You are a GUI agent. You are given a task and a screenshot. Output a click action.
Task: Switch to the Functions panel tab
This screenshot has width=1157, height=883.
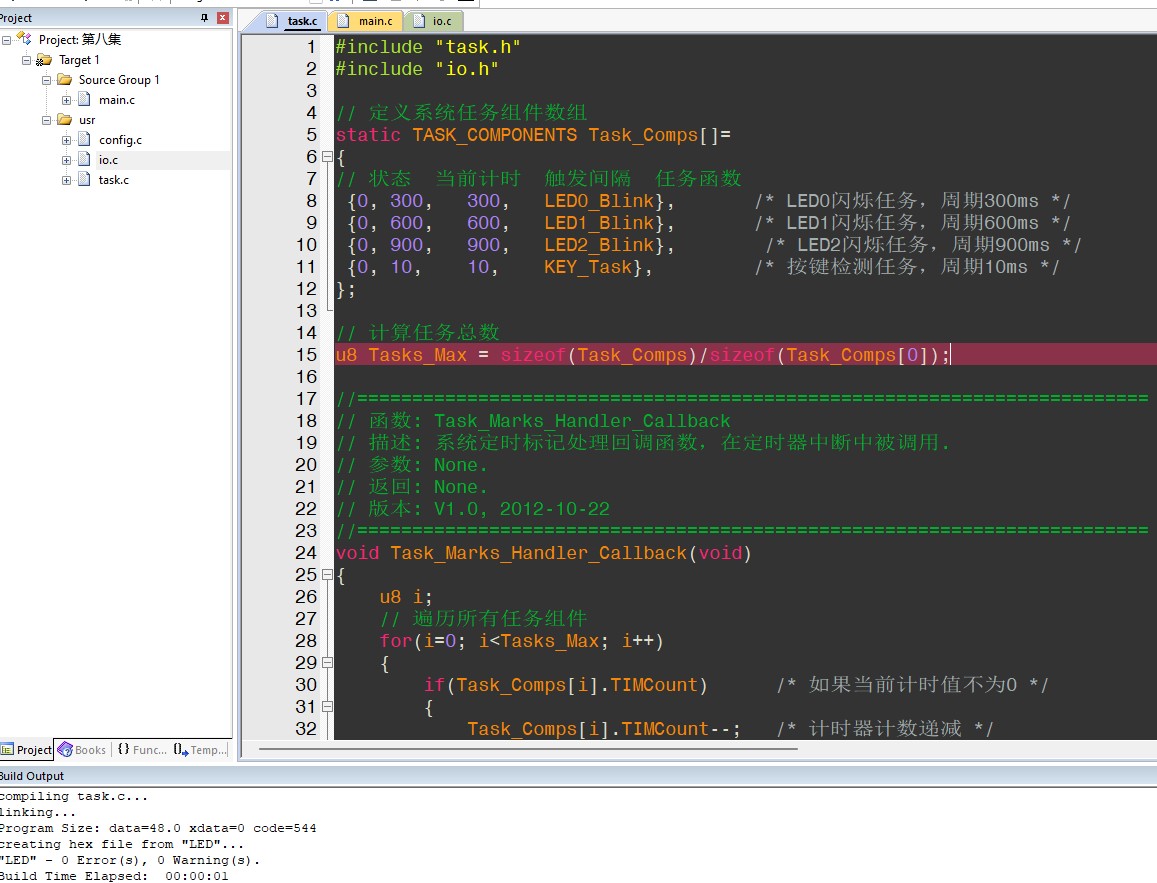[x=142, y=750]
